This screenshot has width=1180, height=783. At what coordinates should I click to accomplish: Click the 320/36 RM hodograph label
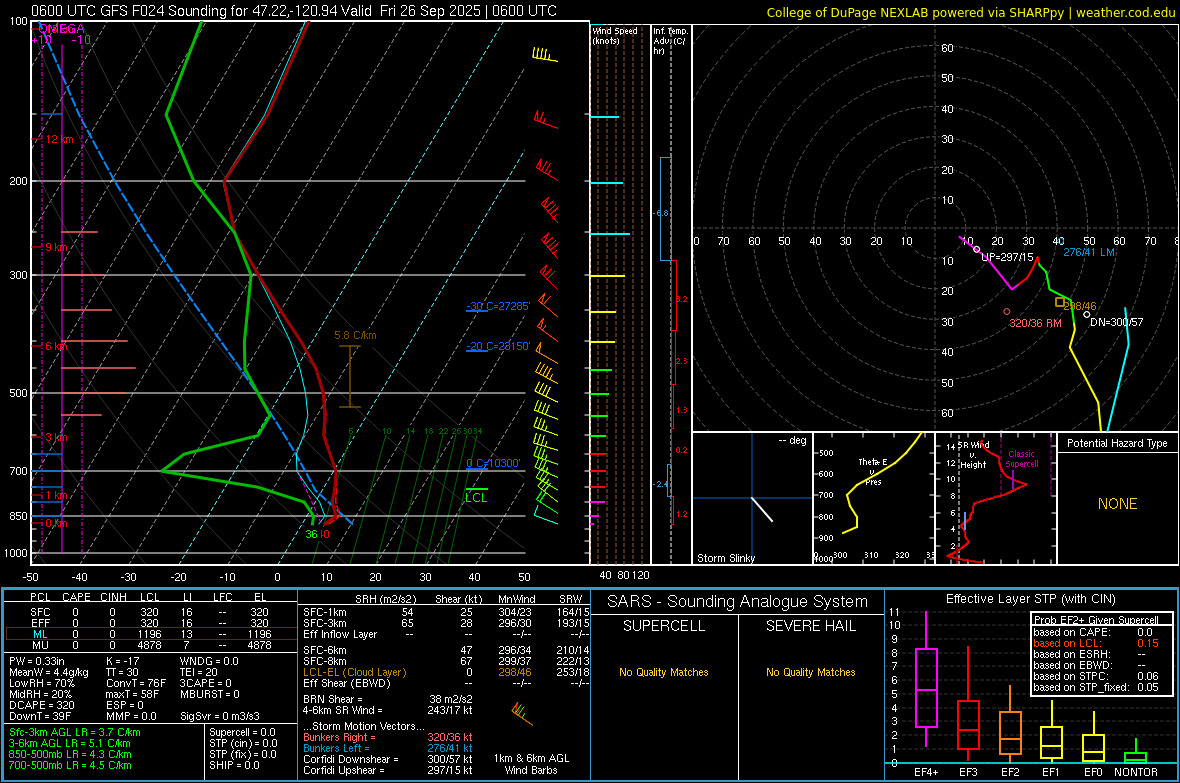(x=1036, y=323)
